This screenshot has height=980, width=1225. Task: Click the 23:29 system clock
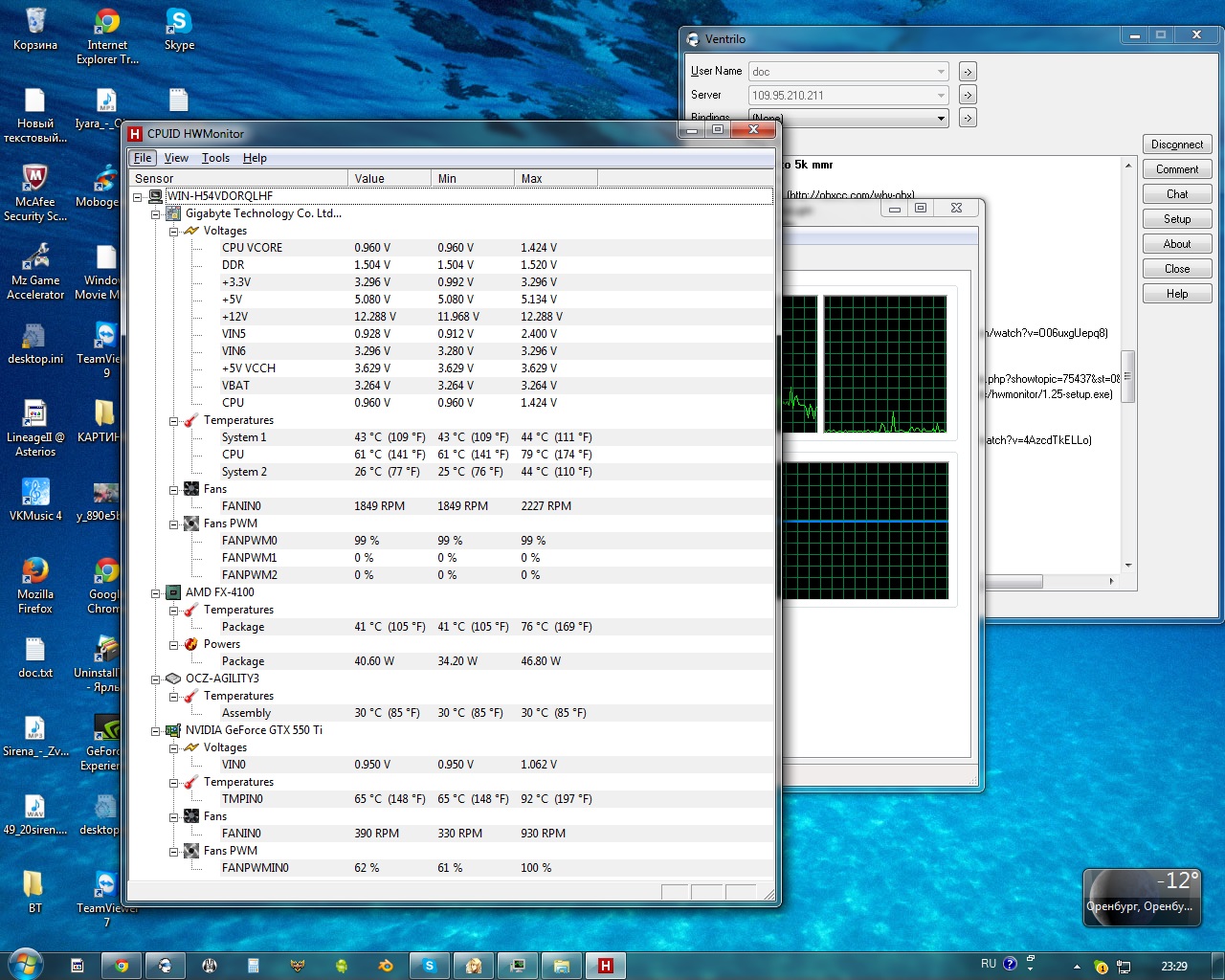pyautogui.click(x=1174, y=967)
